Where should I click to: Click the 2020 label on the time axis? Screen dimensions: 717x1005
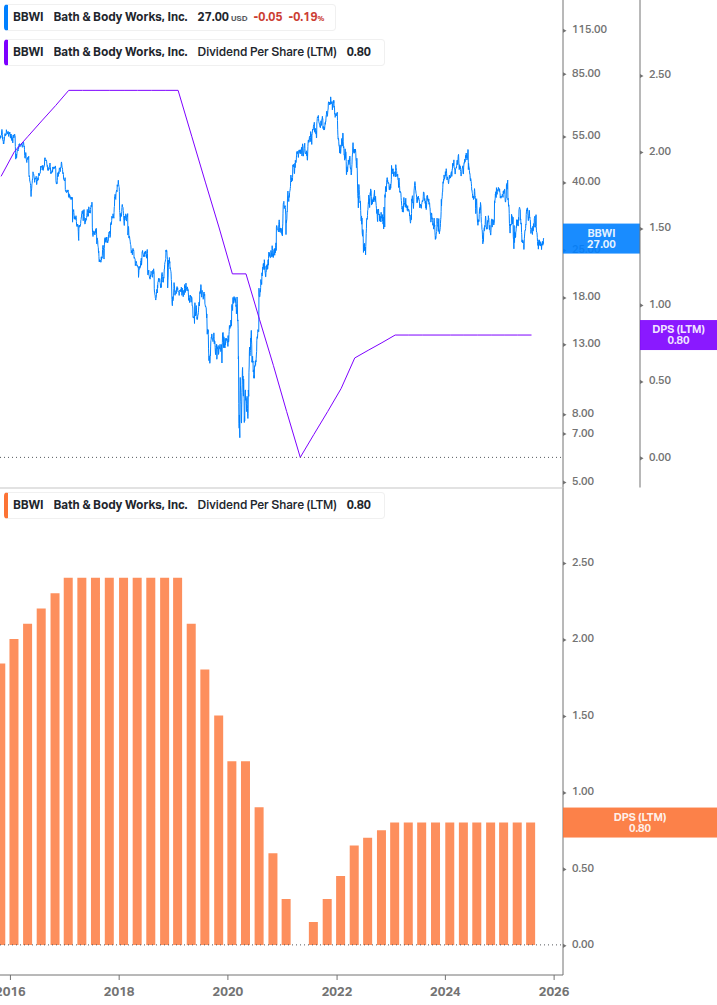[x=228, y=990]
